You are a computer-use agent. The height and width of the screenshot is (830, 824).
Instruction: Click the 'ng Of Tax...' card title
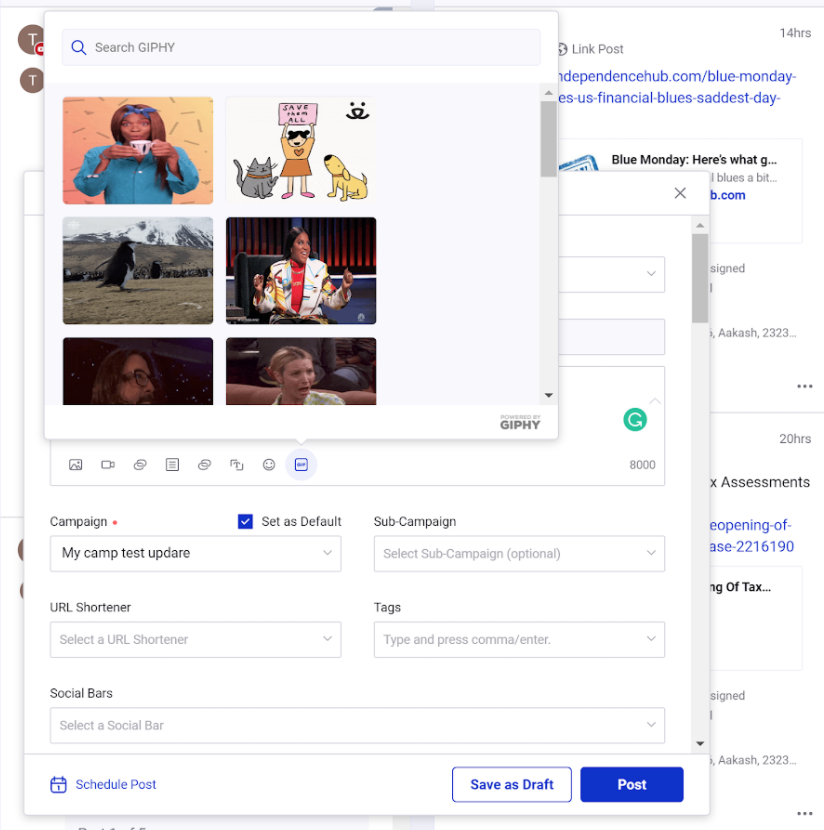[740, 587]
